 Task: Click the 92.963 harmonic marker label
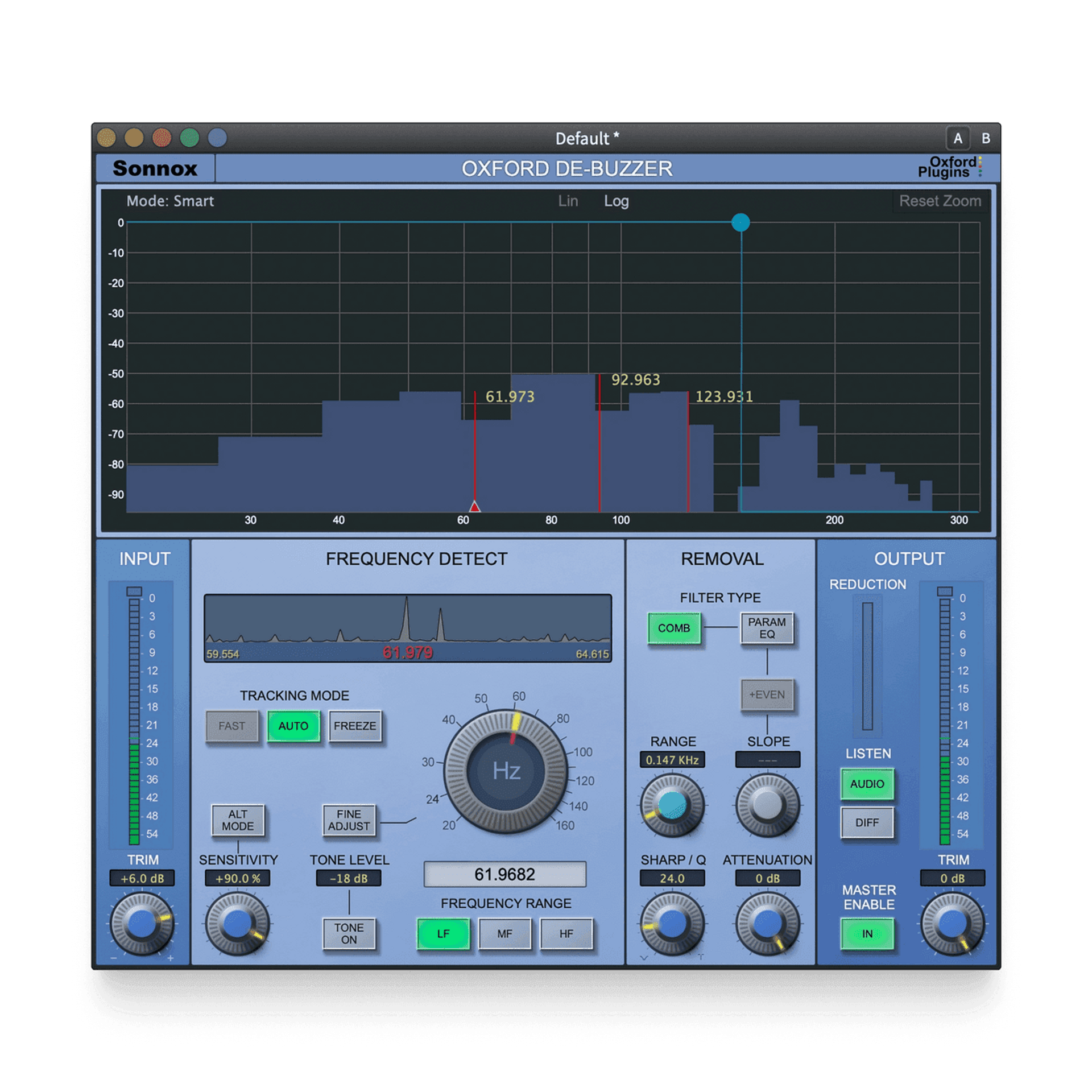click(x=635, y=379)
